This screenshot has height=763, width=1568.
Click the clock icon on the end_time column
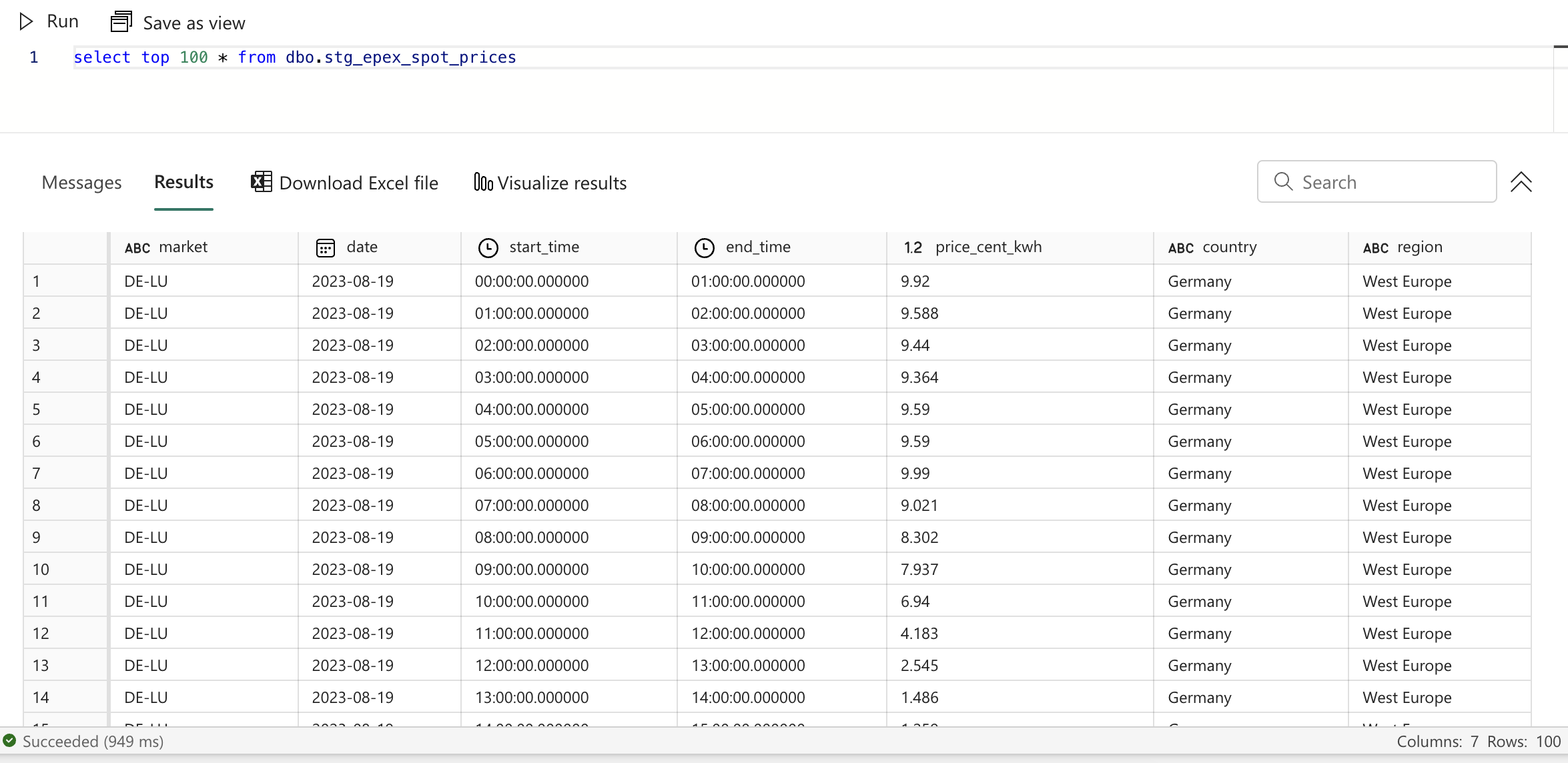click(x=705, y=247)
